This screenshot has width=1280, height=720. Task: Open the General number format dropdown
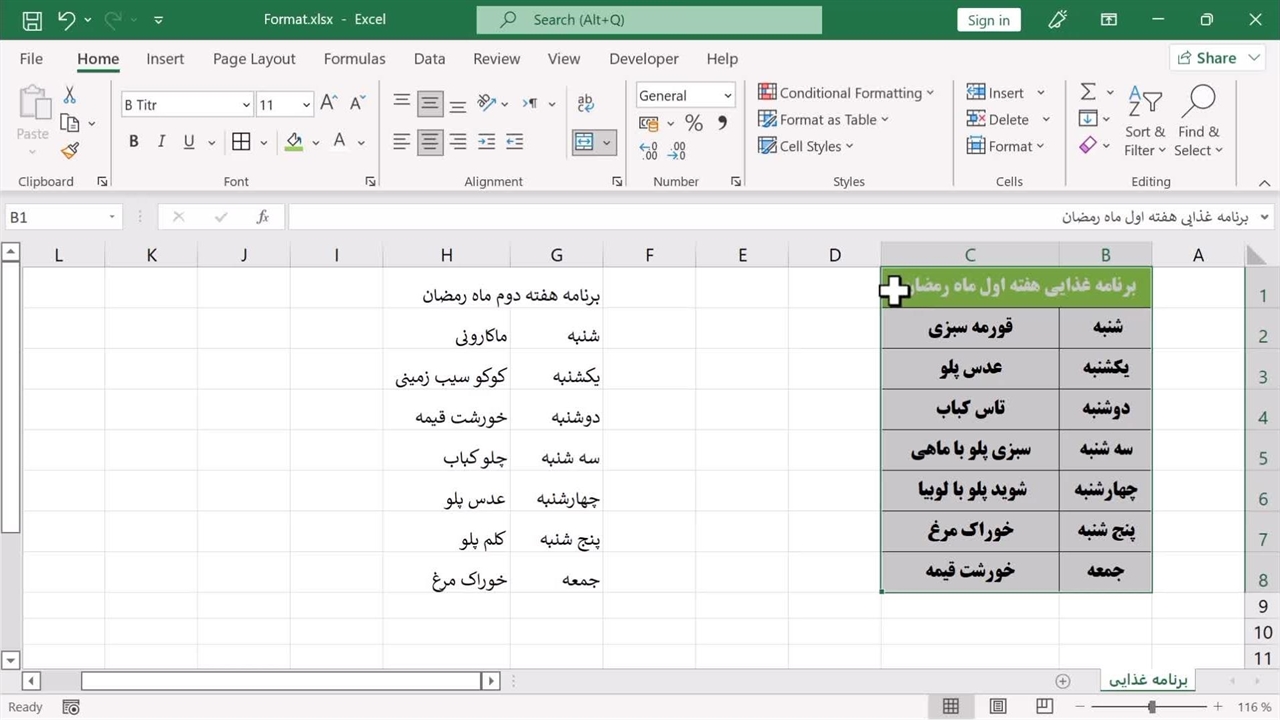coord(728,96)
